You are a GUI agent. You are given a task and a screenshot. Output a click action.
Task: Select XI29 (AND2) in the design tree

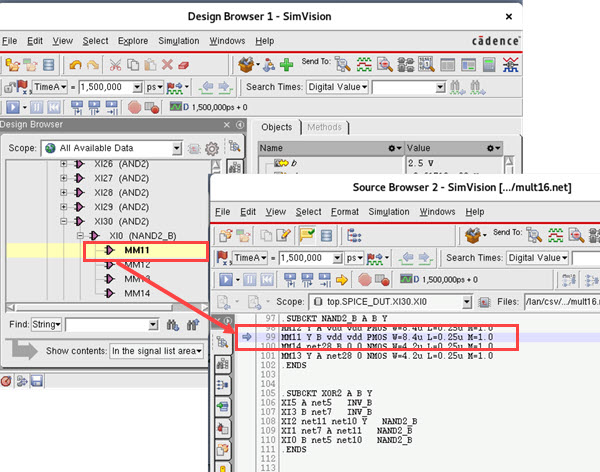click(121, 207)
